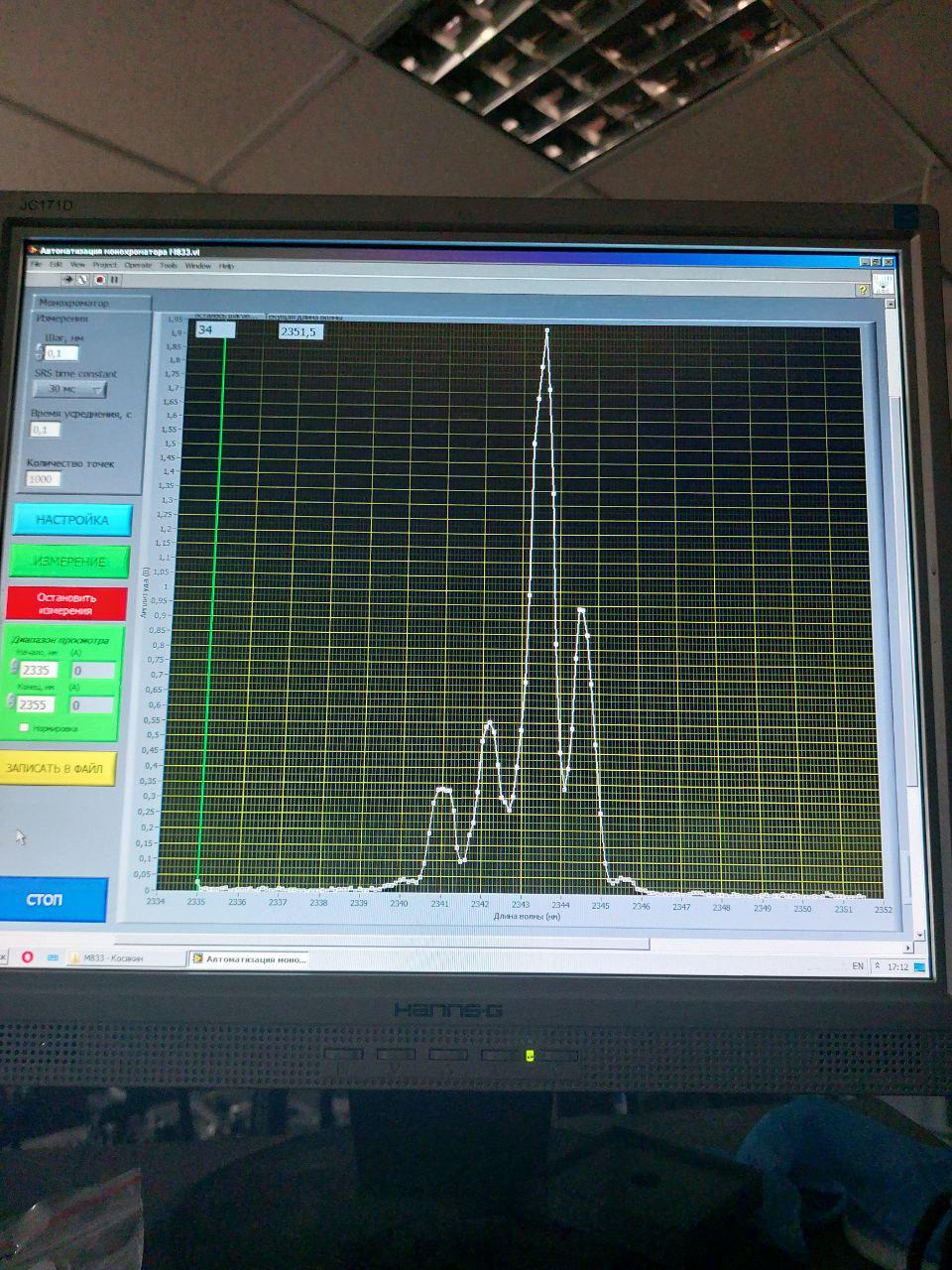Open the File menu
The height and width of the screenshot is (1270, 952).
35,265
